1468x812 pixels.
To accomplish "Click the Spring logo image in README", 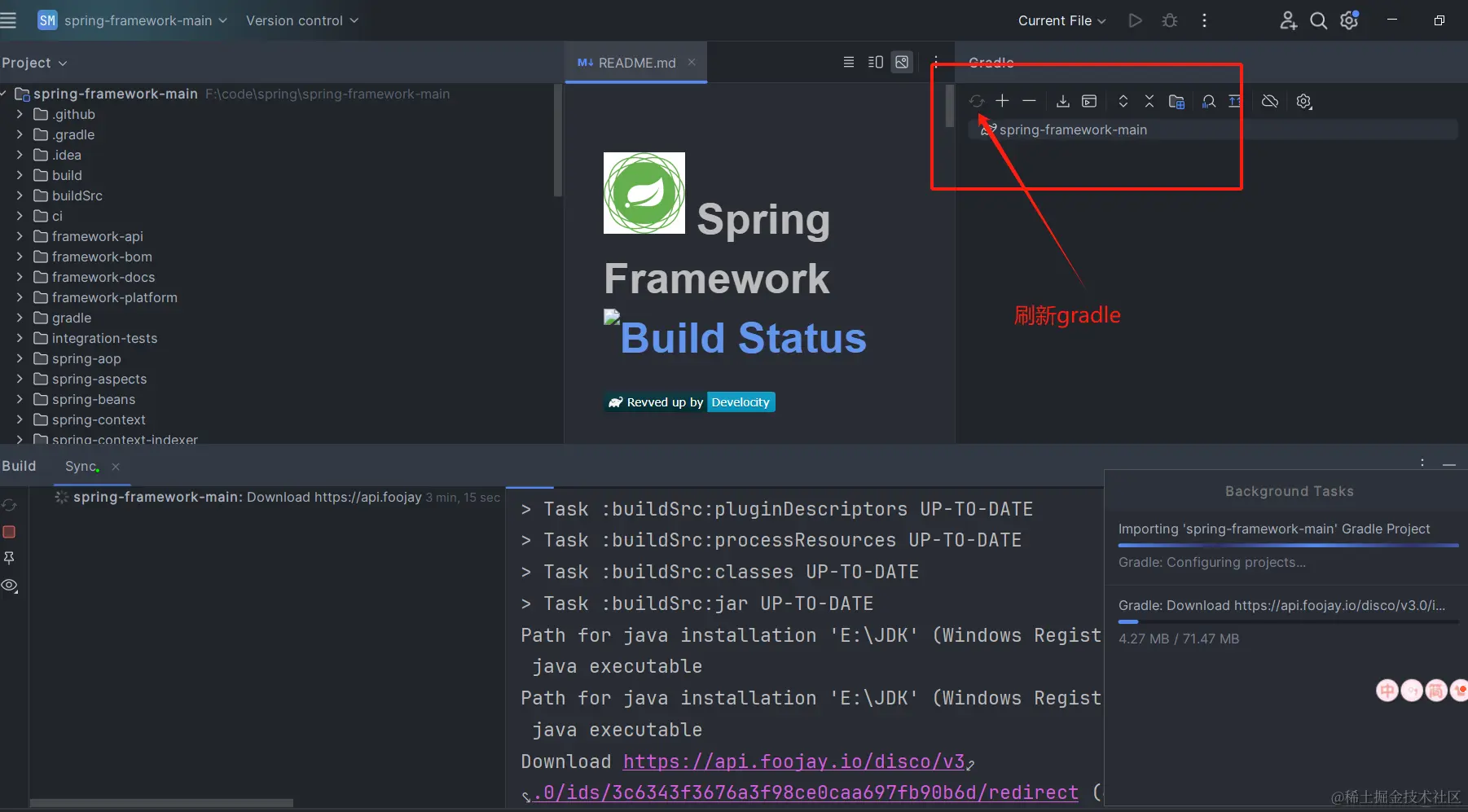I will pos(644,193).
